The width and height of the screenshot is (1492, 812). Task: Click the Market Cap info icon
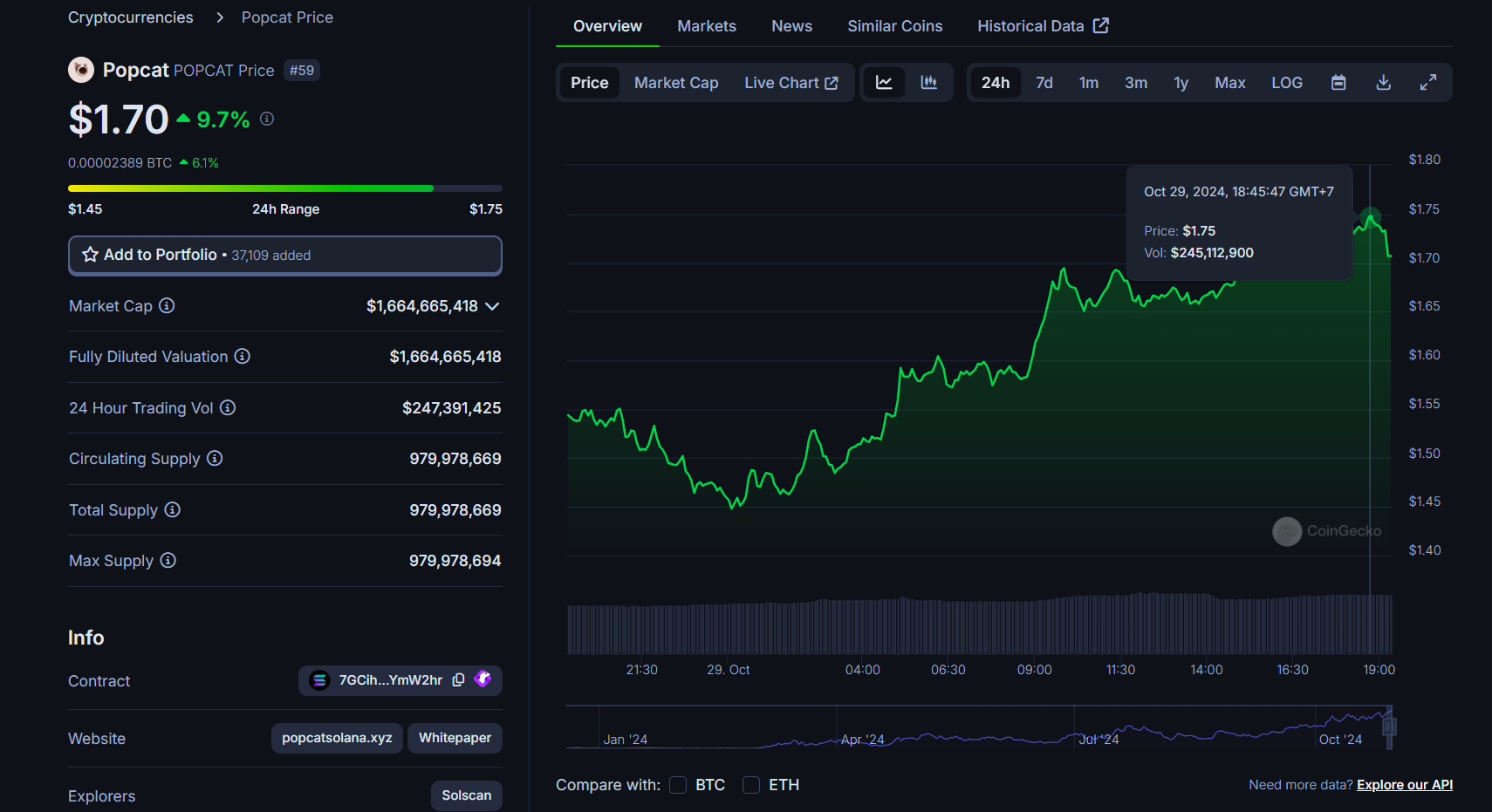point(167,306)
